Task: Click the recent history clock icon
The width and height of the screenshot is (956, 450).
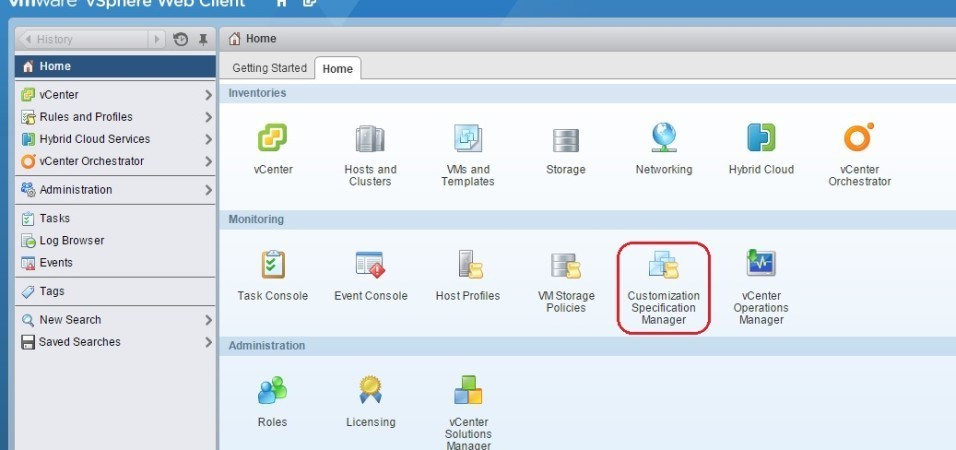Action: 180,40
